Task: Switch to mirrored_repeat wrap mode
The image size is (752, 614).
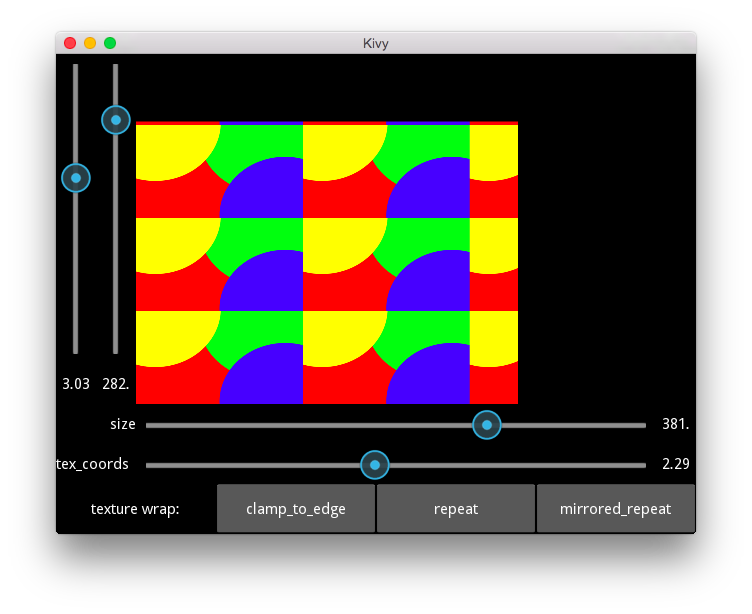Action: [615, 508]
